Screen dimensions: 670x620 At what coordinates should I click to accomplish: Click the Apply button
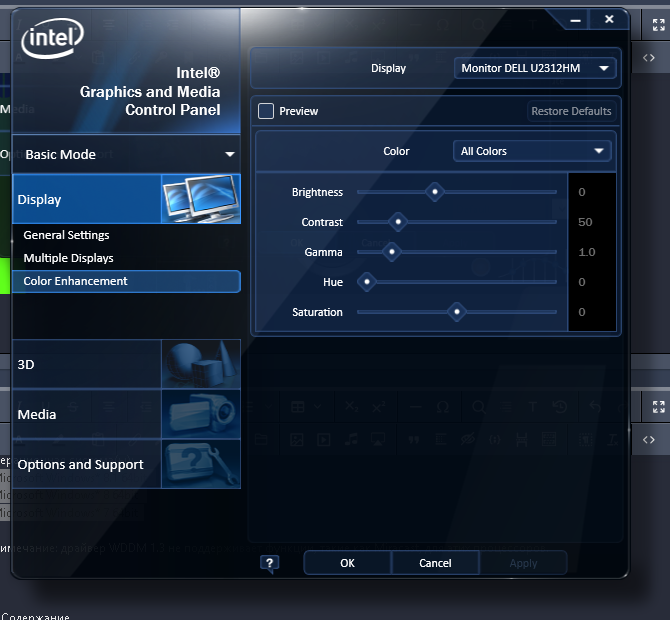pyautogui.click(x=523, y=563)
